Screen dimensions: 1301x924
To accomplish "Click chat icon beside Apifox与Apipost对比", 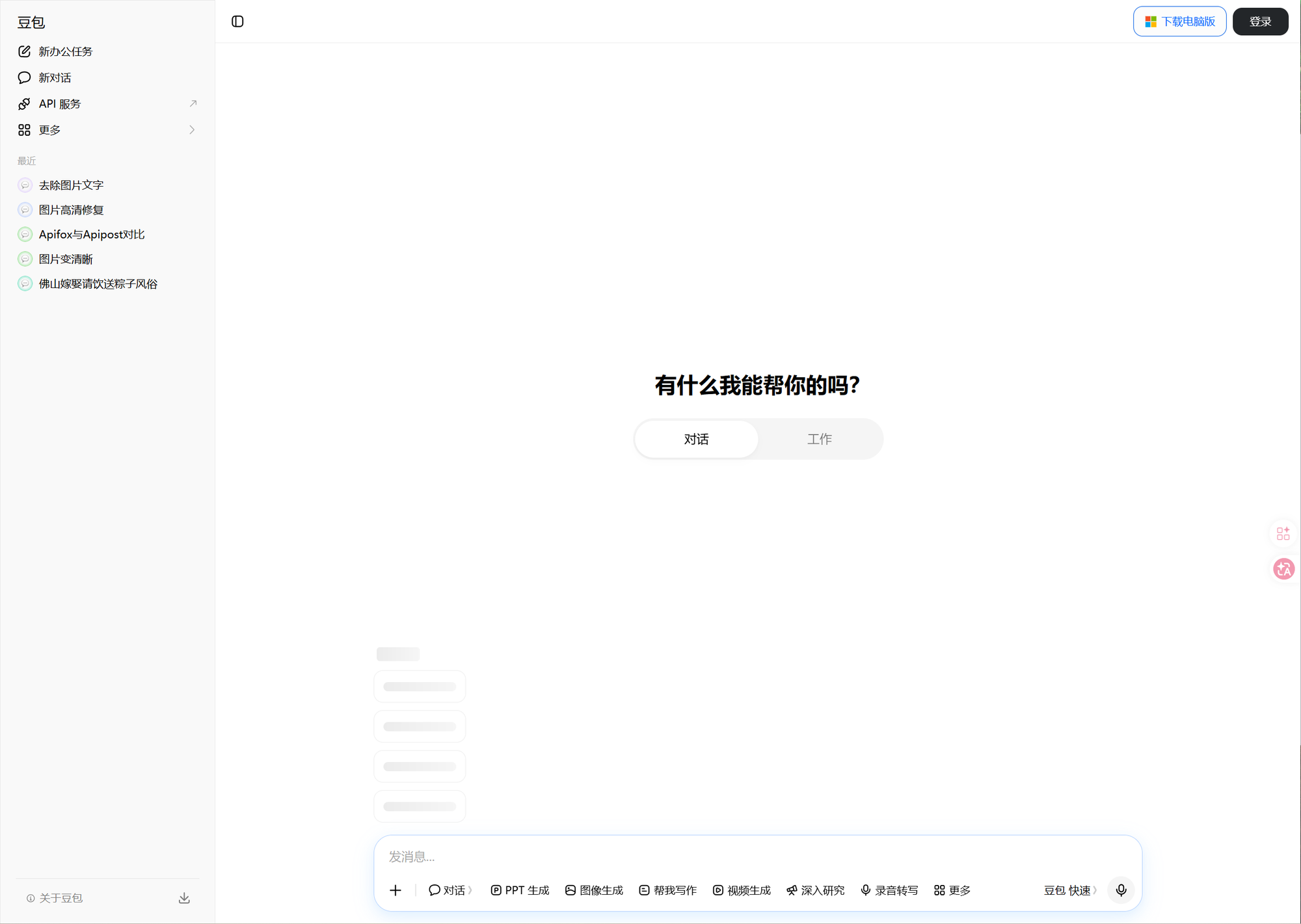I will click(25, 235).
